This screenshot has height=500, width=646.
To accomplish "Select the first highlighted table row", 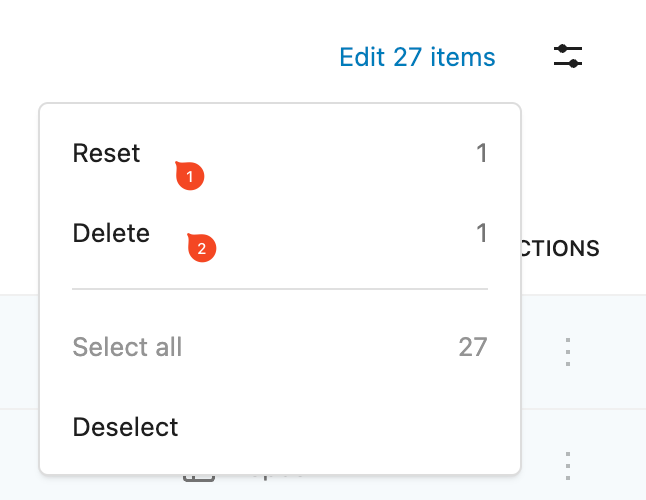I will (x=583, y=352).
